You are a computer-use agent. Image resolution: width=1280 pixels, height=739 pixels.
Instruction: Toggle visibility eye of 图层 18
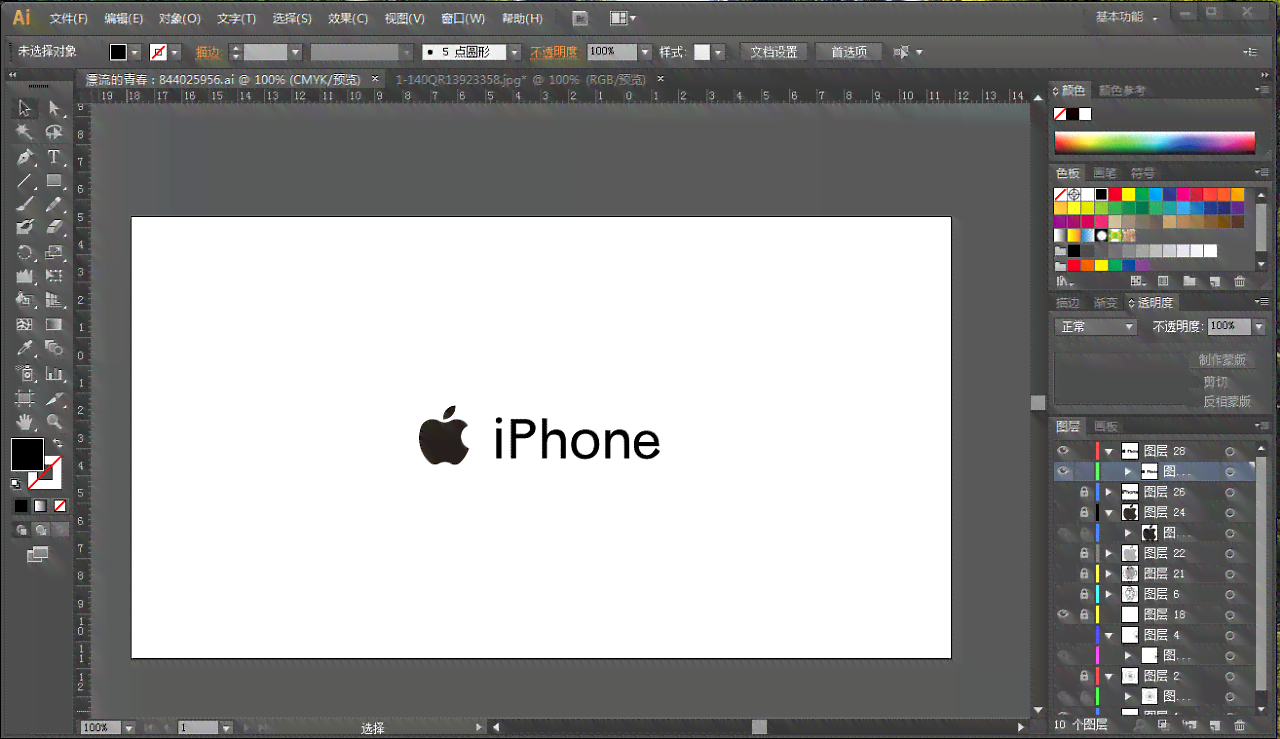[1063, 614]
